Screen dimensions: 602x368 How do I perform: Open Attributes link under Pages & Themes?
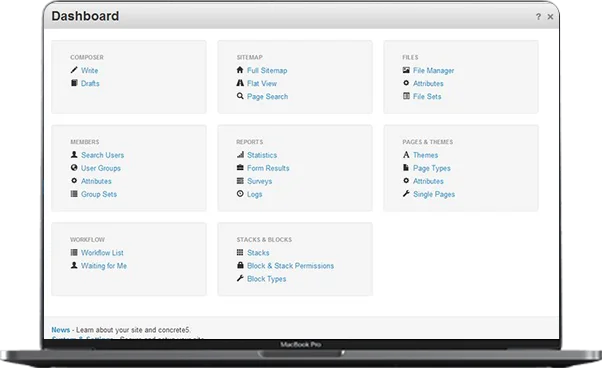coord(428,181)
